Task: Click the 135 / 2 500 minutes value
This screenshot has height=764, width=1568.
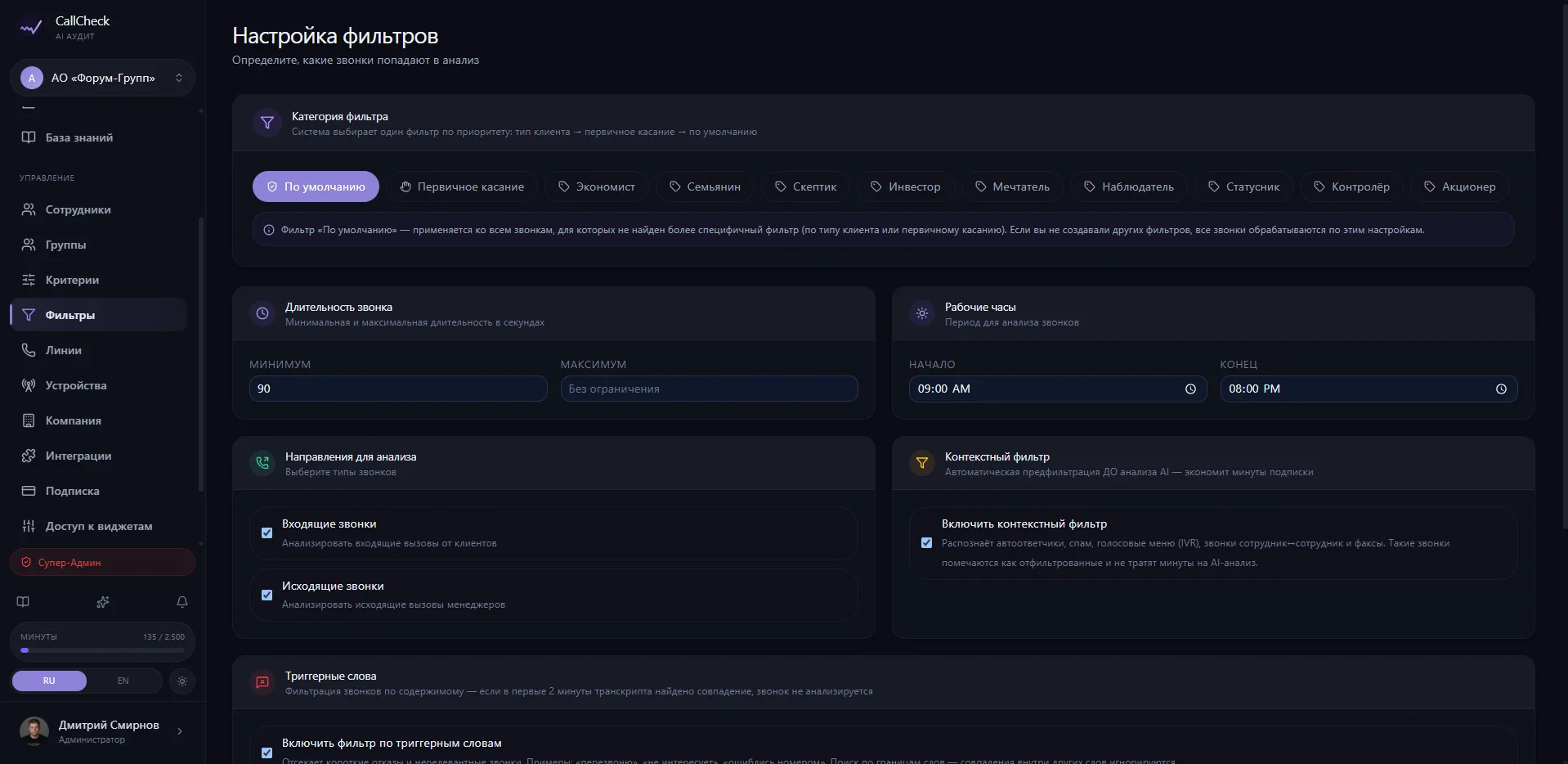Action: coord(164,636)
